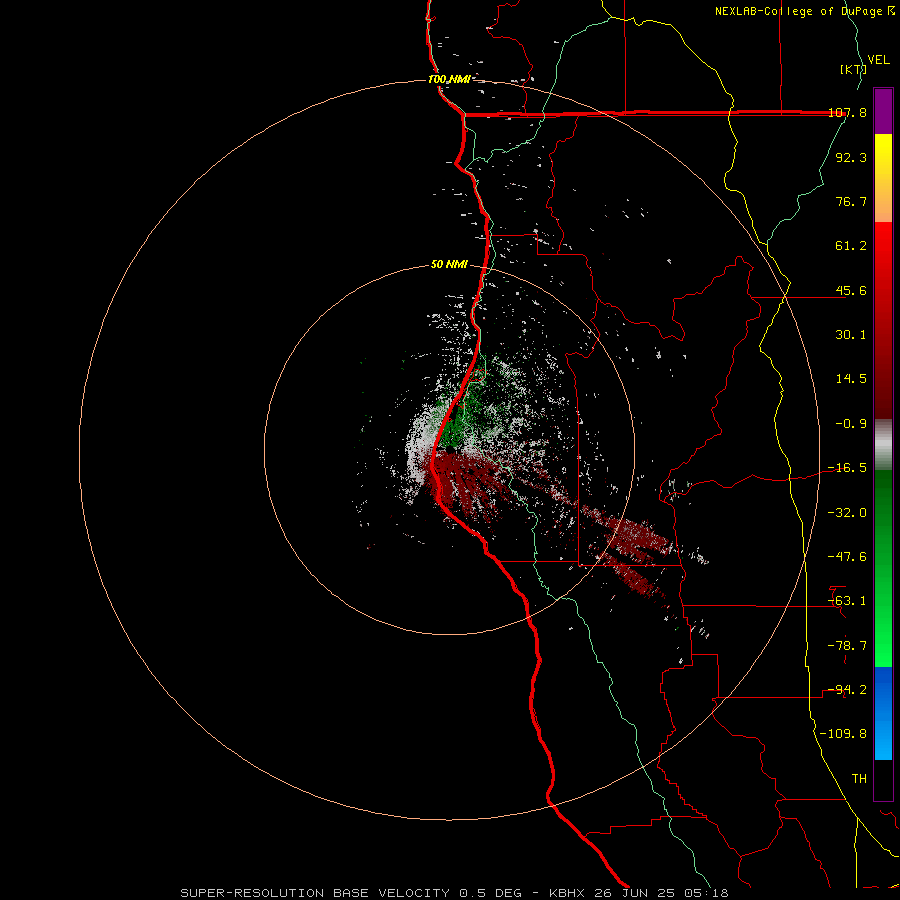Click the 50 NMI range ring label
The height and width of the screenshot is (900, 900).
point(449,264)
